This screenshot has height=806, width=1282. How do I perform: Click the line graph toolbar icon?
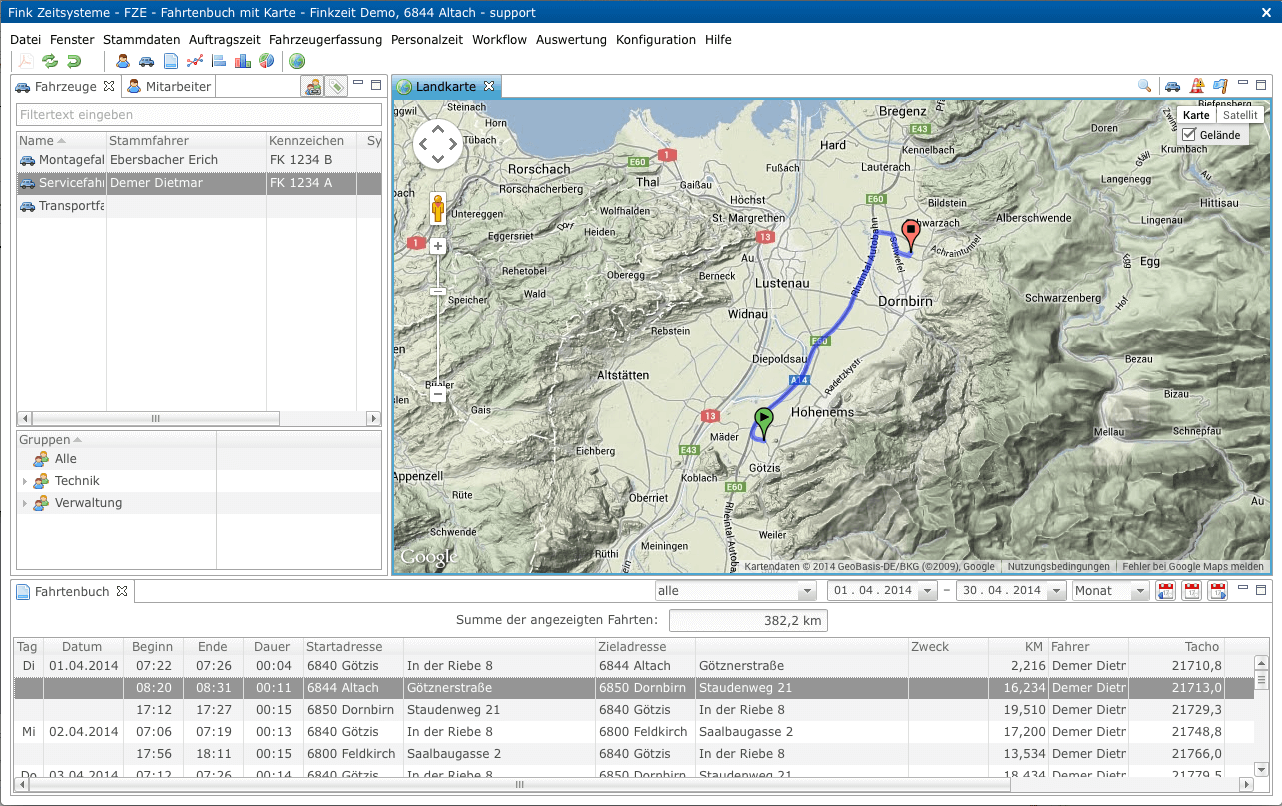pyautogui.click(x=195, y=62)
